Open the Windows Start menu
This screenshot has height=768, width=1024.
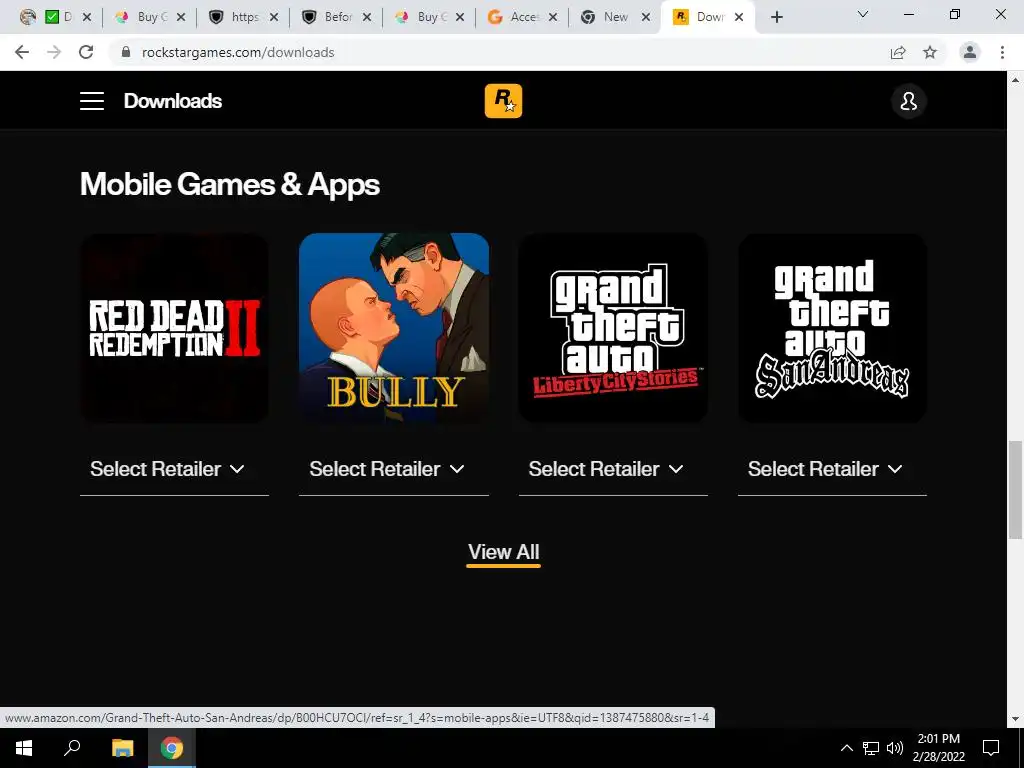[x=24, y=748]
